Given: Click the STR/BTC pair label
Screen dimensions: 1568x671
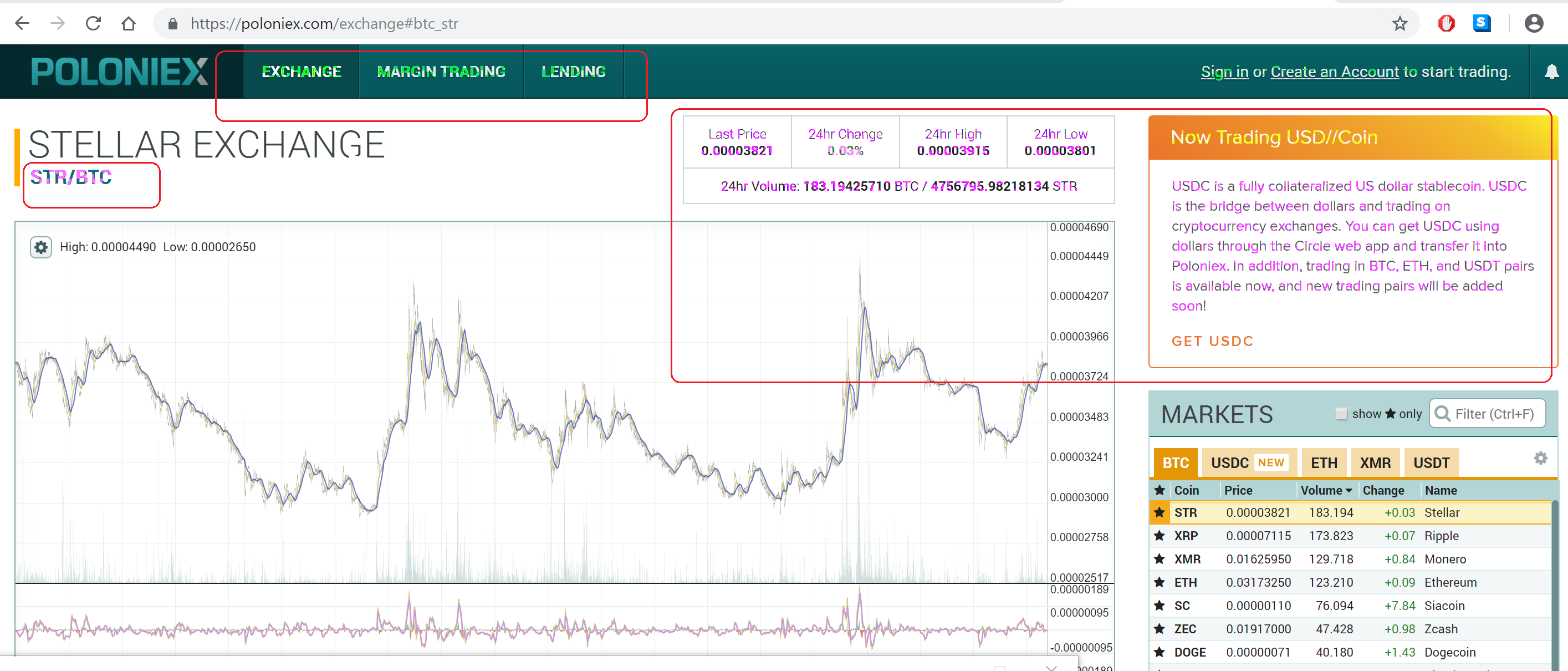Looking at the screenshot, I should coord(70,177).
